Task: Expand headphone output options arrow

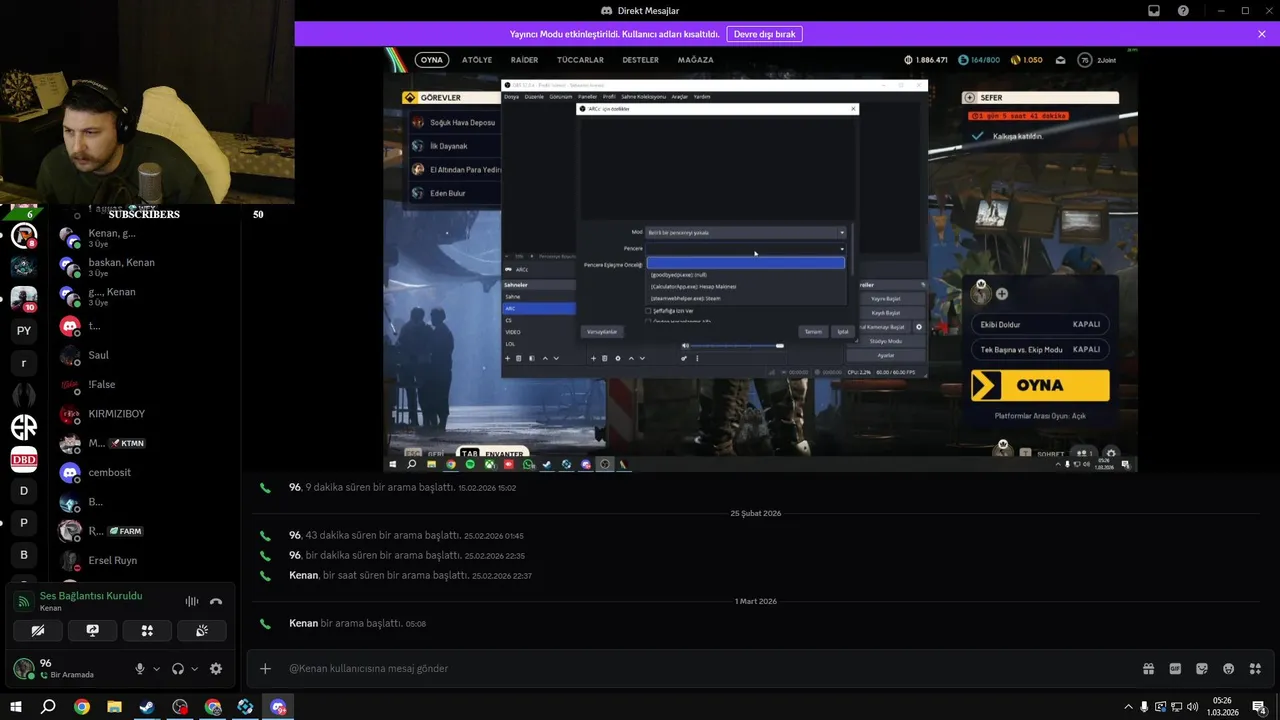Action: (x=194, y=669)
